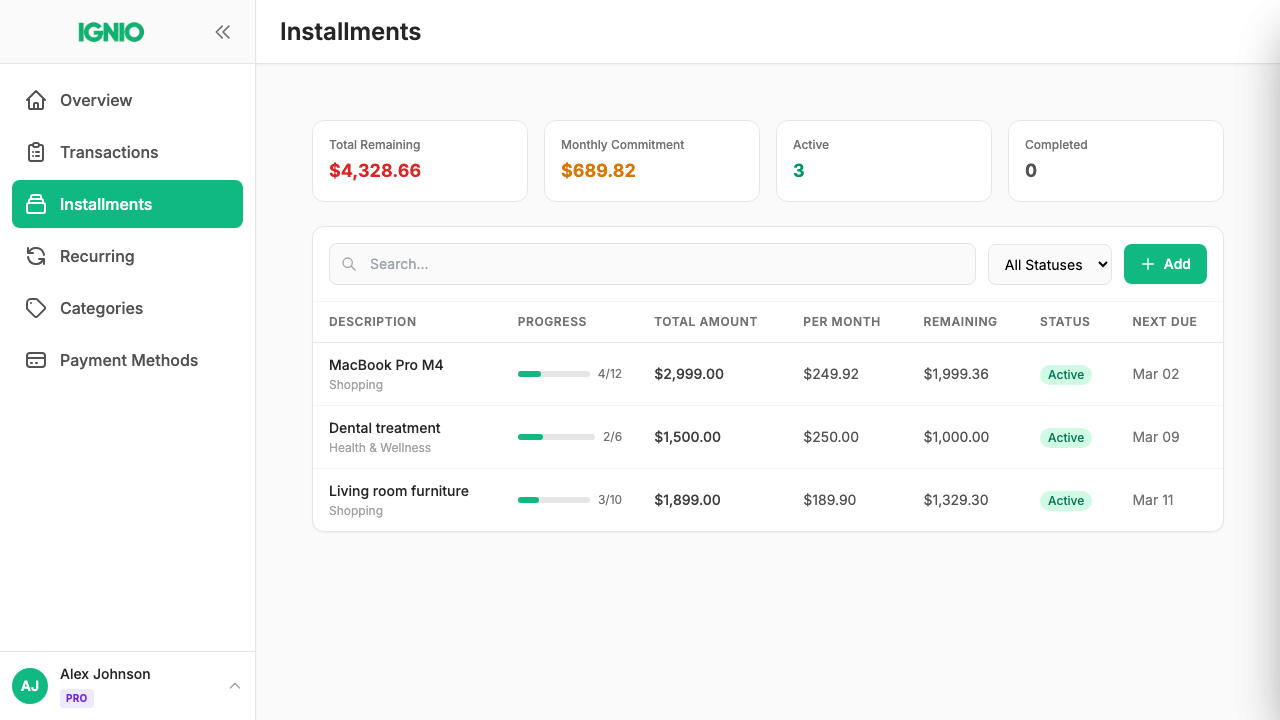
Task: Click the Overview home icon
Action: coord(36,100)
